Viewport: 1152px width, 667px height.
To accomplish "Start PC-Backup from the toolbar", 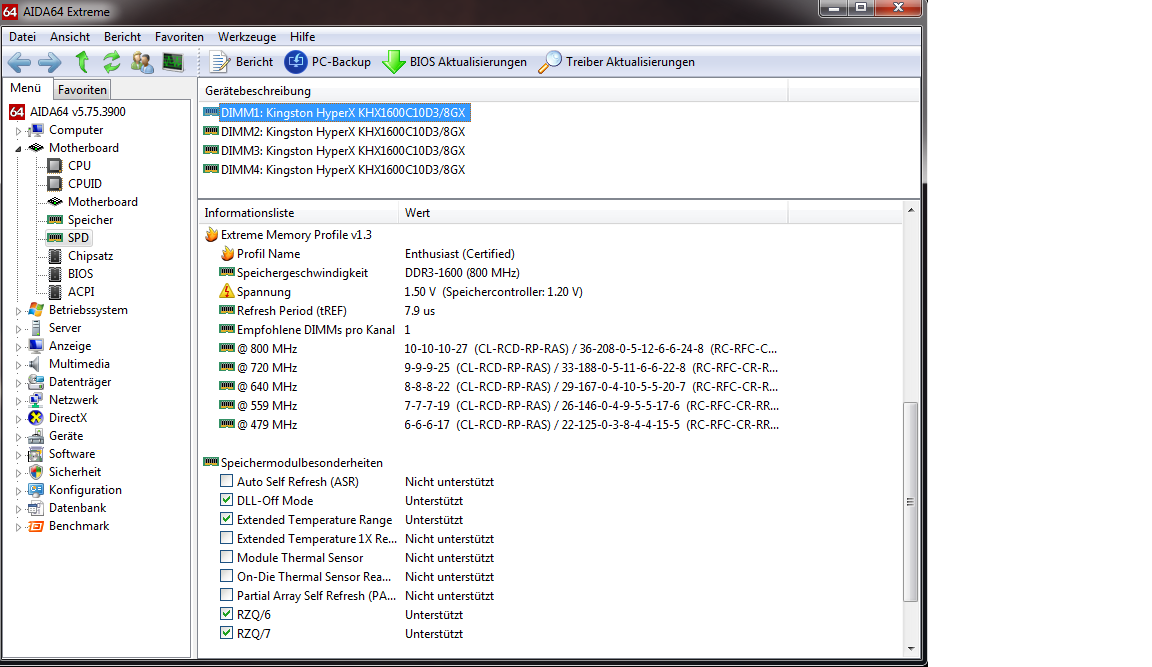I will [x=328, y=62].
